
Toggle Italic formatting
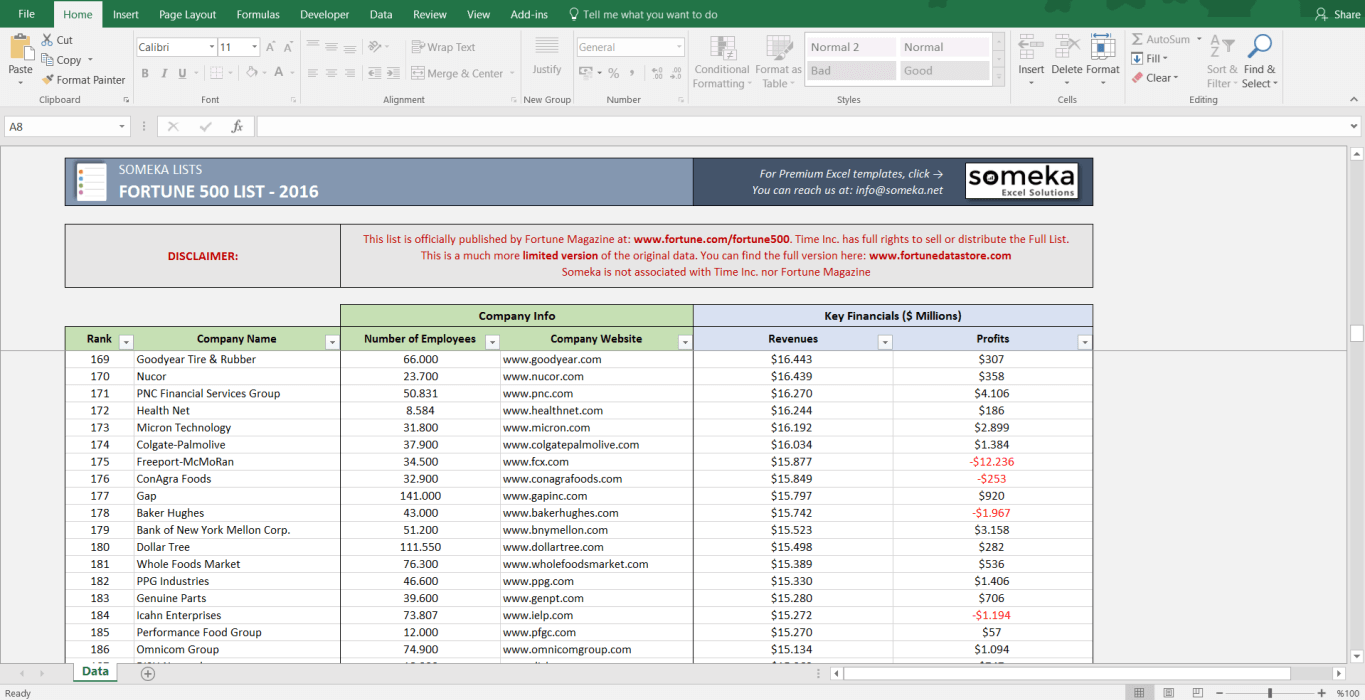[x=163, y=73]
